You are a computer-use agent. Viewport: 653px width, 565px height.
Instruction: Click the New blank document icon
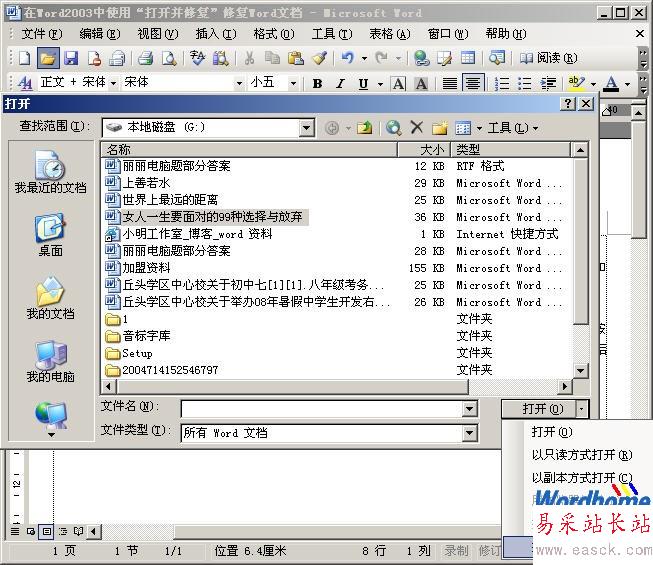pyautogui.click(x=25, y=58)
